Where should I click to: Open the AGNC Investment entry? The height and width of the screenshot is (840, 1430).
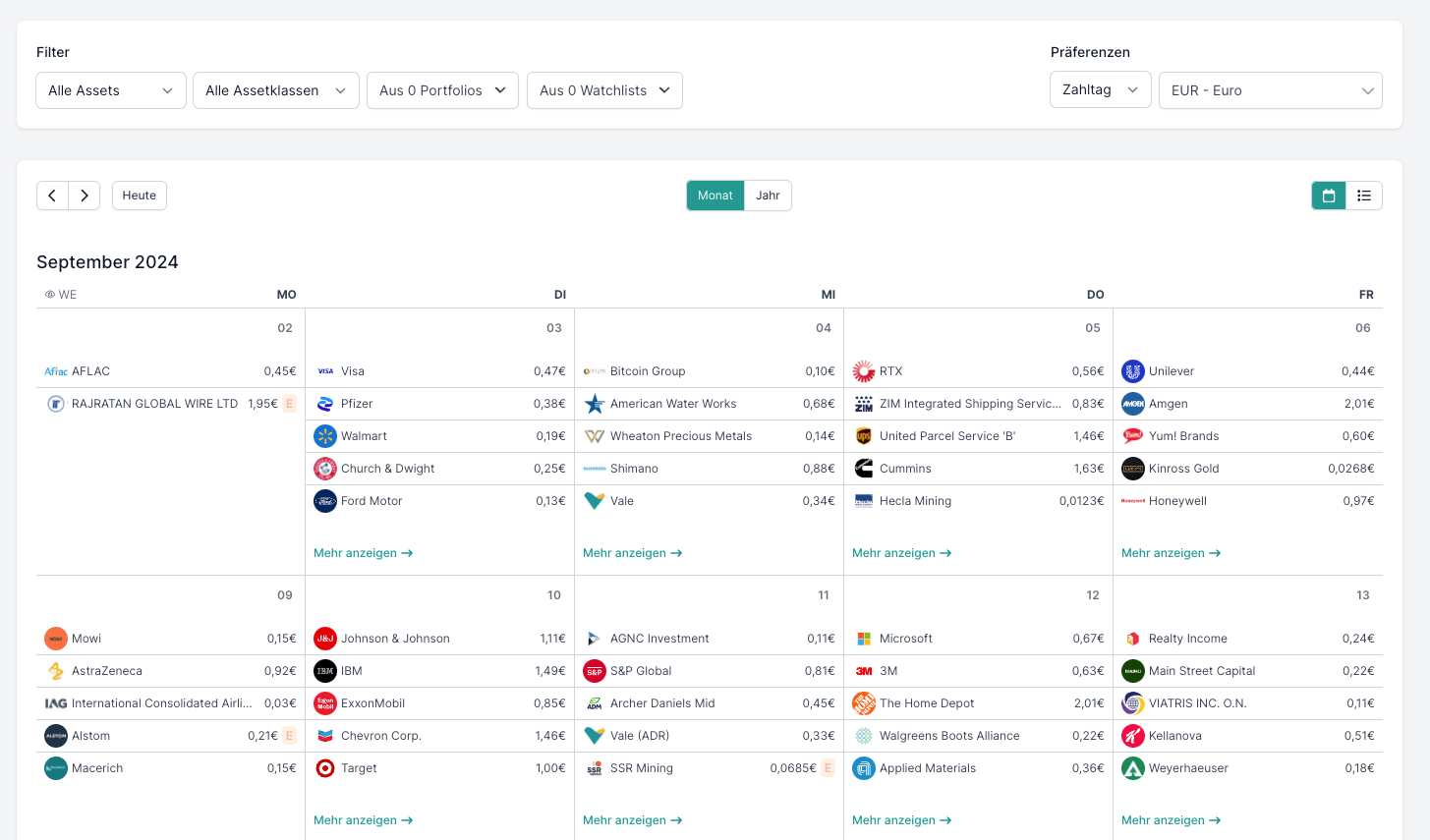click(709, 639)
